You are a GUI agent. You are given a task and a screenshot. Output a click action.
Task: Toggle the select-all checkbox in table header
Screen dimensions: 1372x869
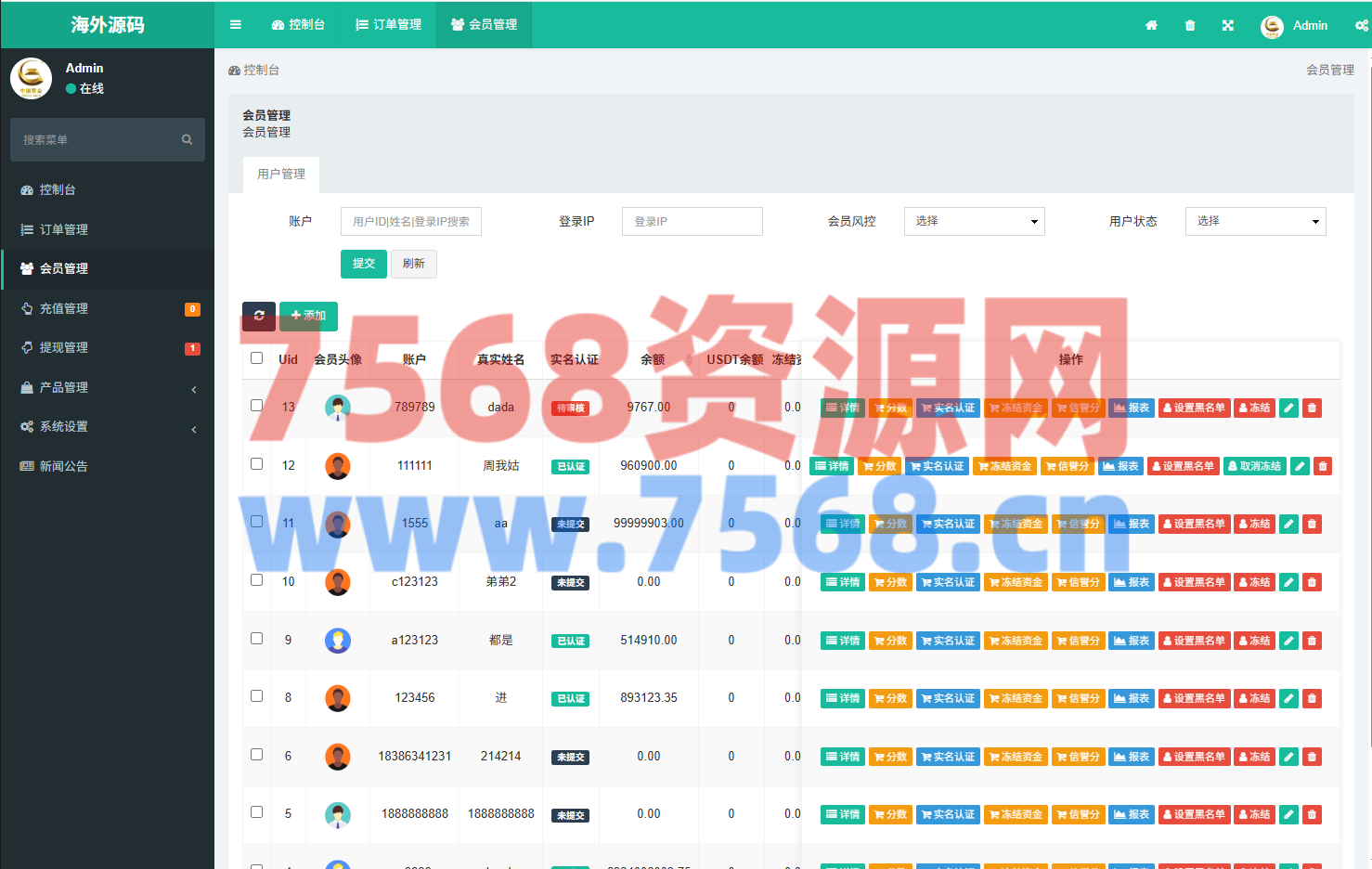[x=257, y=358]
